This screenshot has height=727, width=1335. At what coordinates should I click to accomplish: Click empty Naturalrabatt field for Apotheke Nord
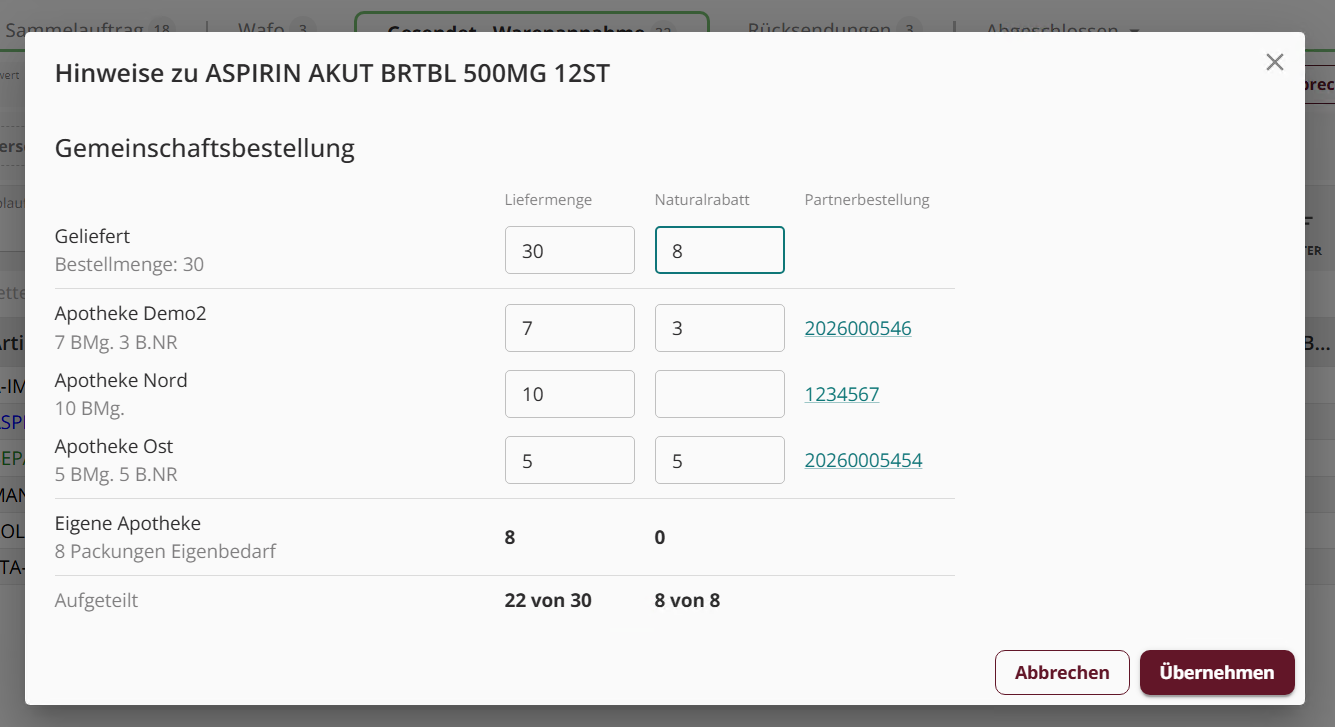(x=720, y=394)
